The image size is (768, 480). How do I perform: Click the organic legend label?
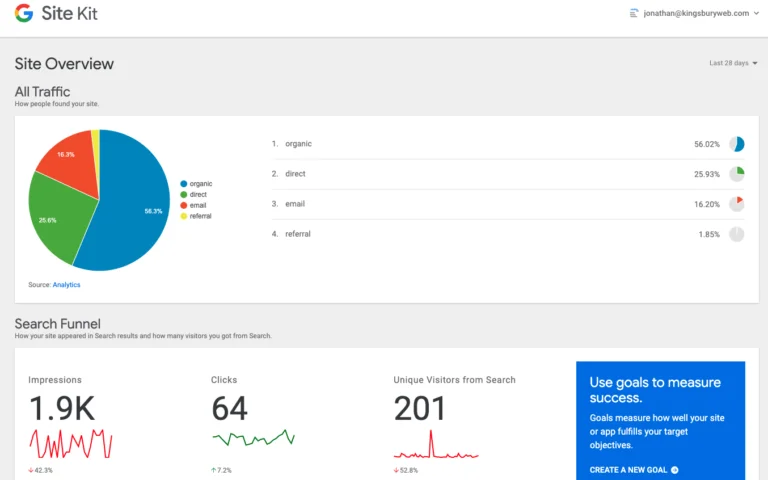click(201, 184)
